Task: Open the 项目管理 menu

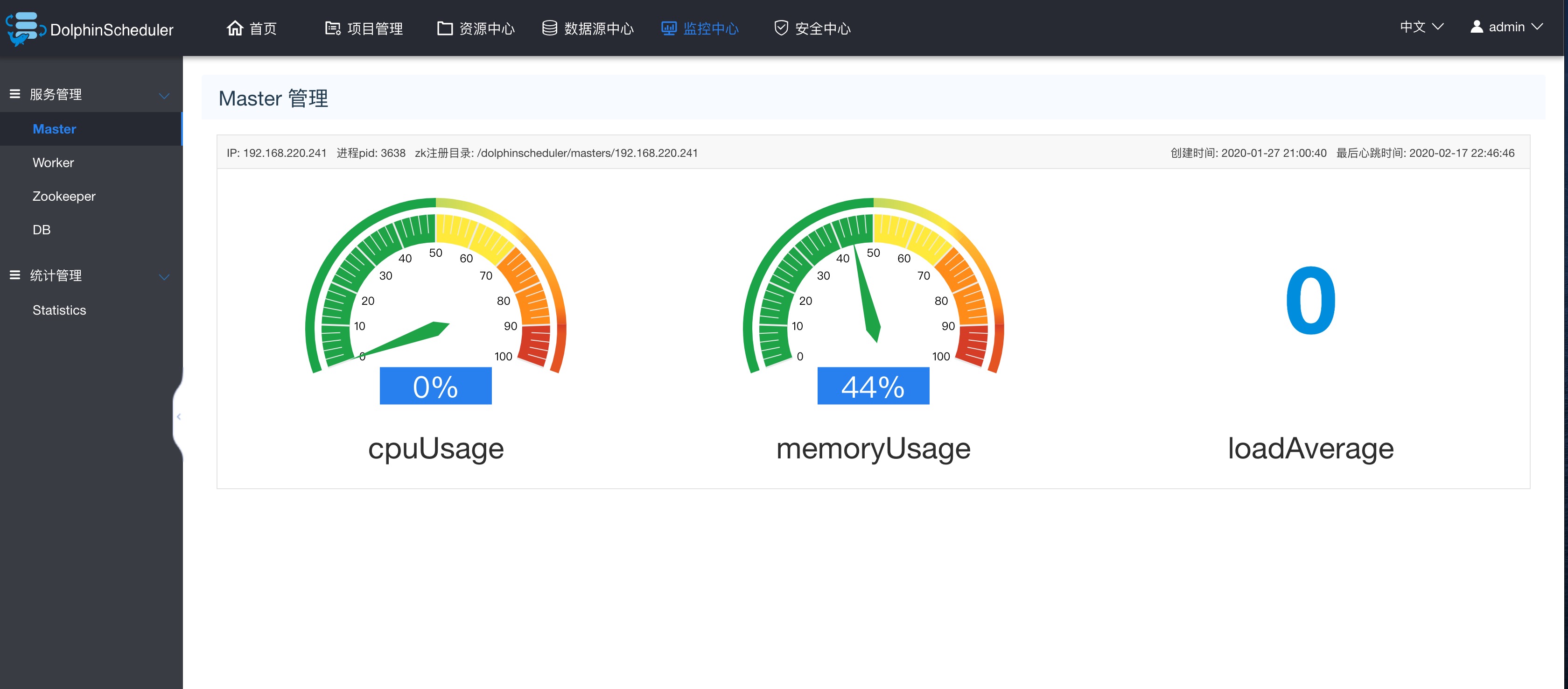Action: (x=364, y=28)
